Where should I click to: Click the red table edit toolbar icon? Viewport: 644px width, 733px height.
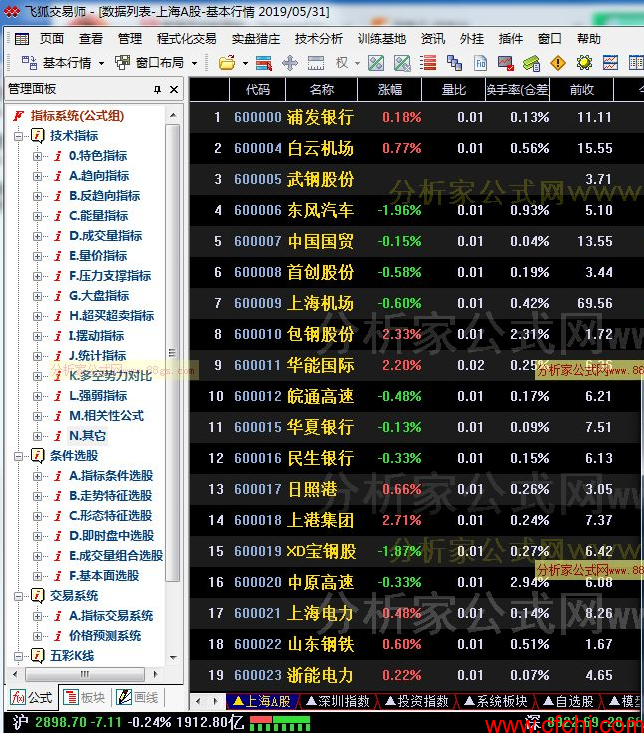[264, 63]
